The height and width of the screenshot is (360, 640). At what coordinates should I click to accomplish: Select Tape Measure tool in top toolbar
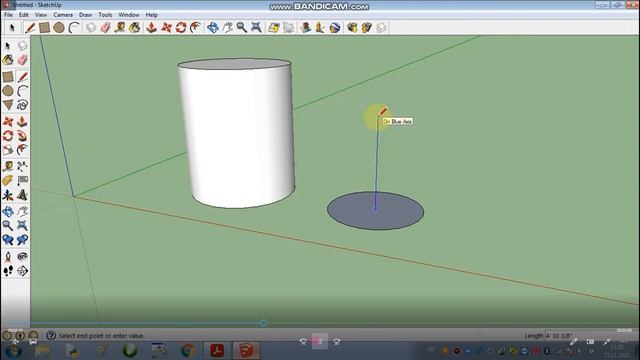pos(120,27)
